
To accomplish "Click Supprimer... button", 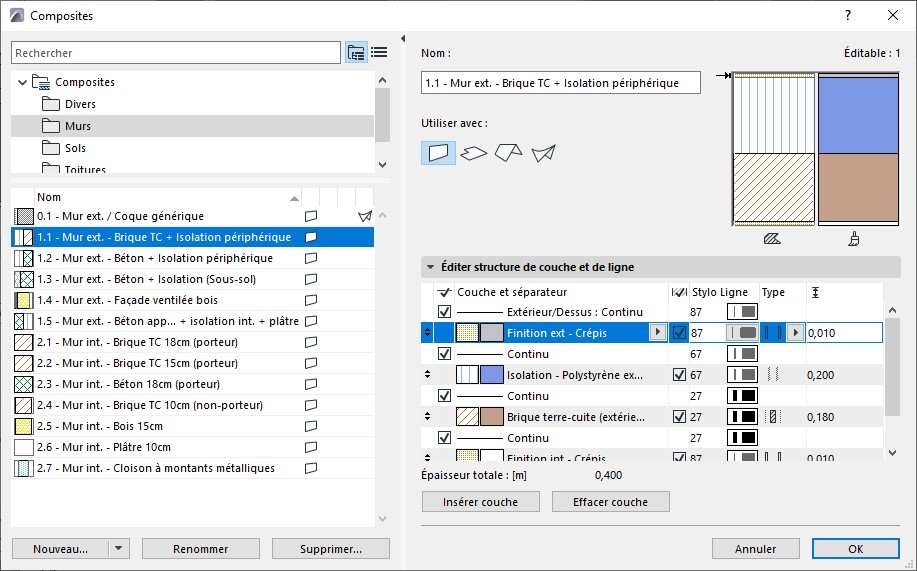I will click(330, 549).
